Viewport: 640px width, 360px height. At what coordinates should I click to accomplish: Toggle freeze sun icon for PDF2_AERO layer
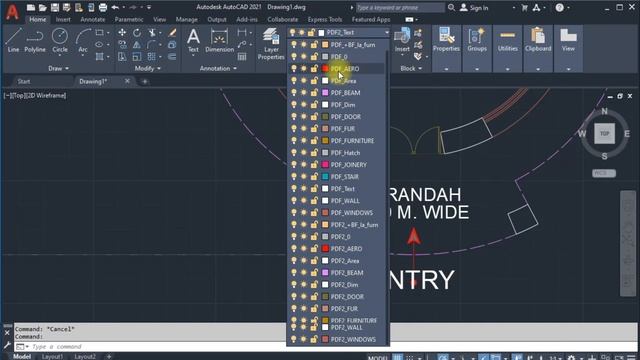304,249
